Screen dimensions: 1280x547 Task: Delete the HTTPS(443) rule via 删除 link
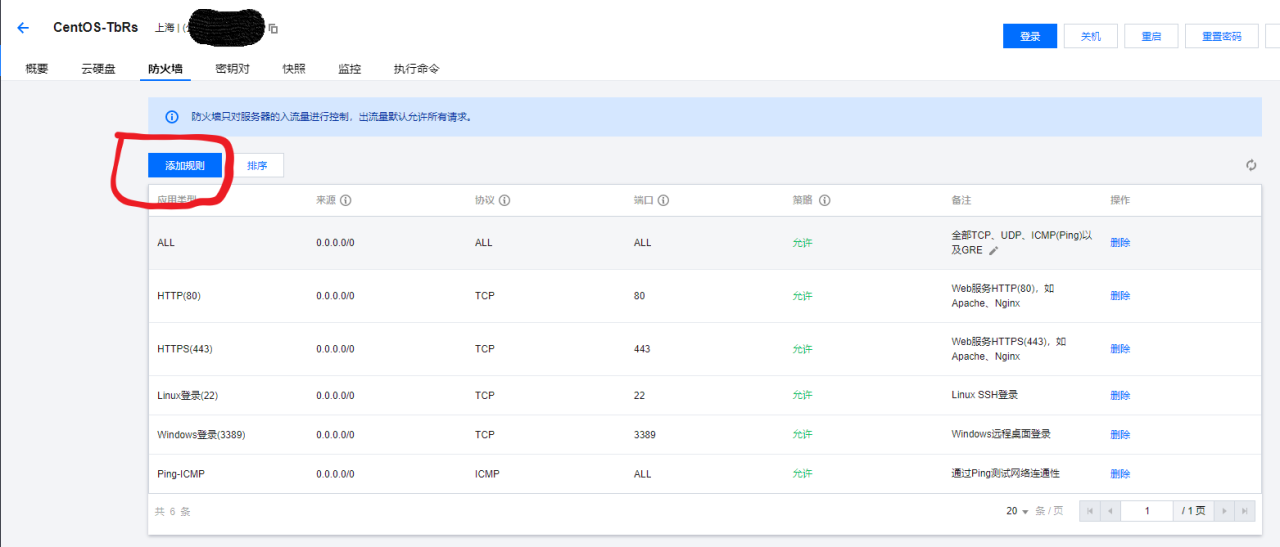coord(1120,349)
